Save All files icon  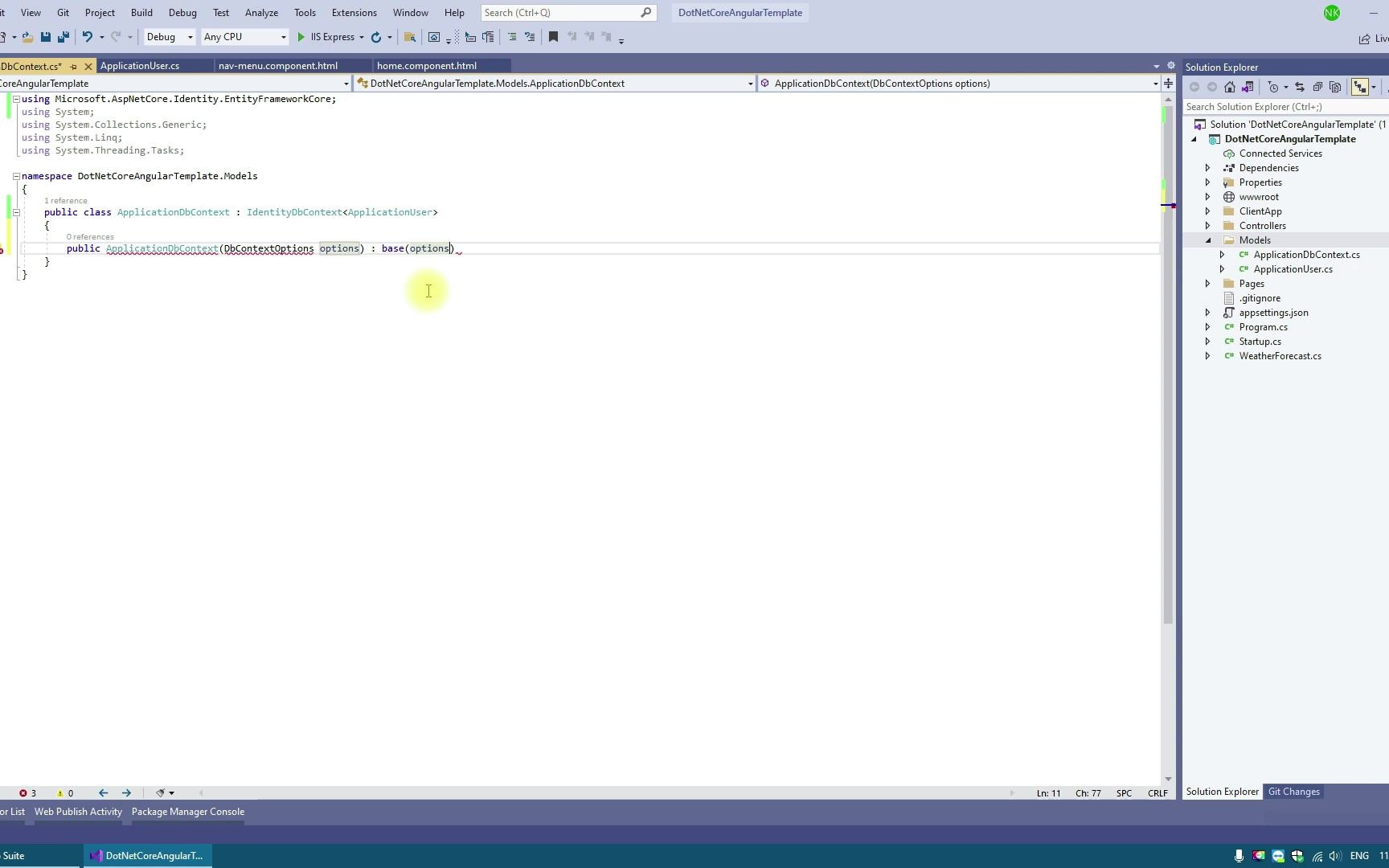(63, 37)
